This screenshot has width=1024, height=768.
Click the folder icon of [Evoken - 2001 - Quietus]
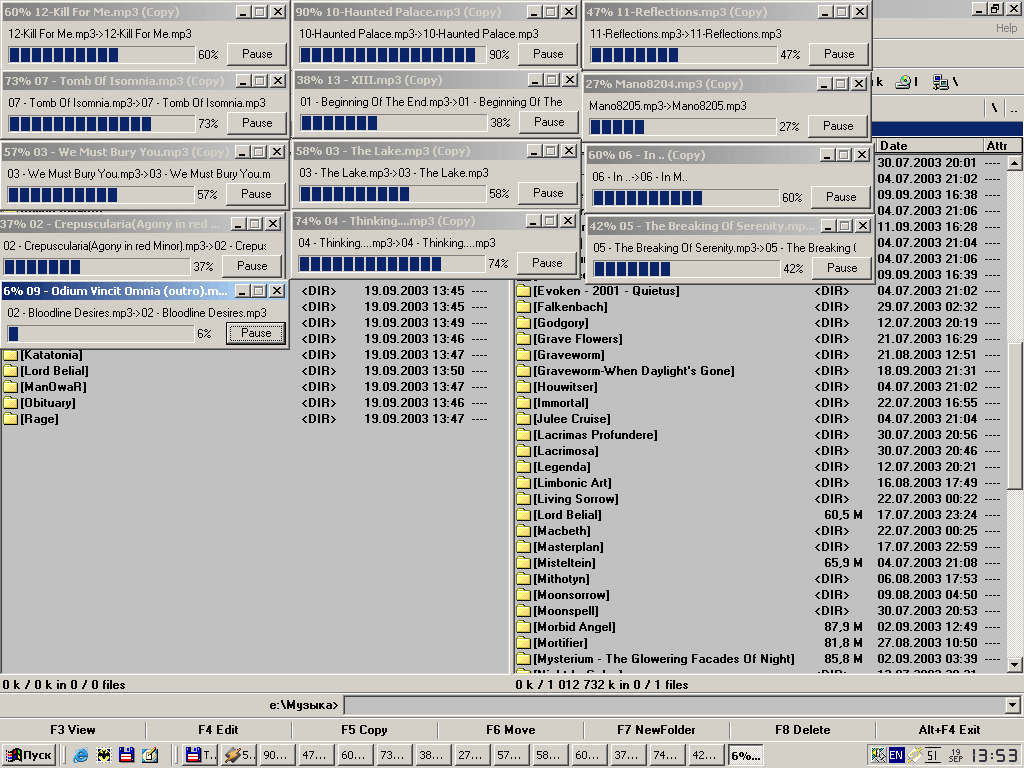tap(523, 291)
